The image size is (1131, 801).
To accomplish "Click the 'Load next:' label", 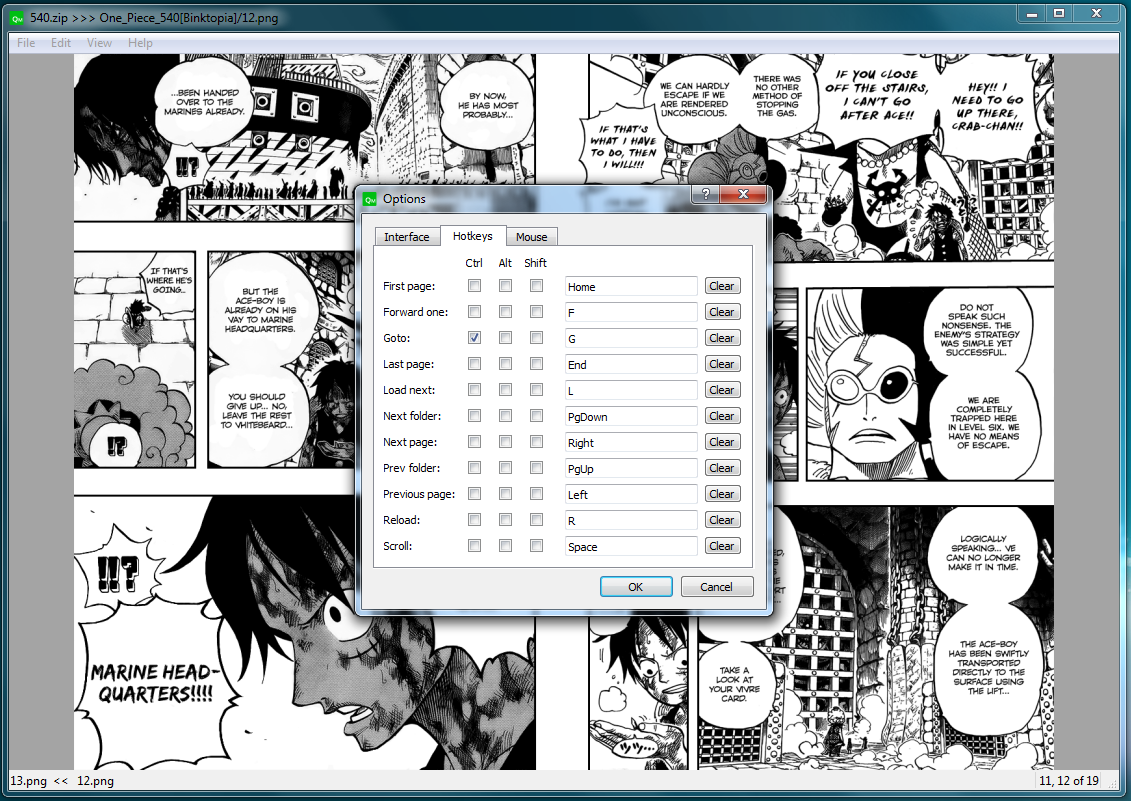I will click(409, 390).
